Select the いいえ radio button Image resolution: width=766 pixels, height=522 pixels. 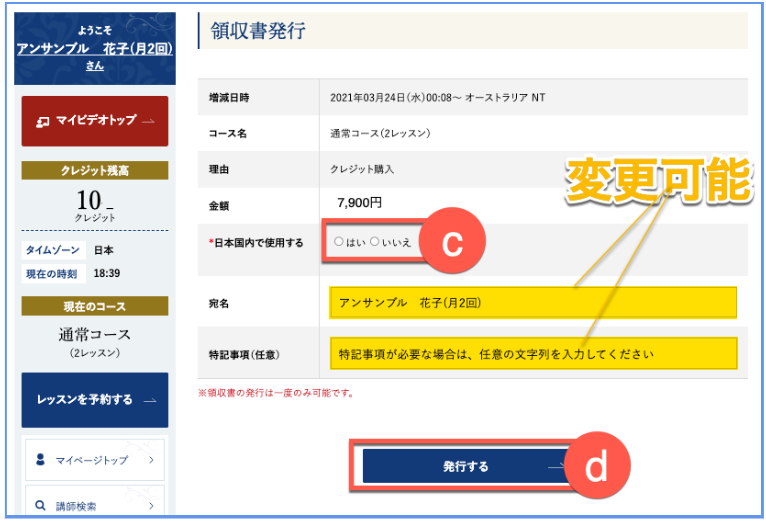point(375,242)
